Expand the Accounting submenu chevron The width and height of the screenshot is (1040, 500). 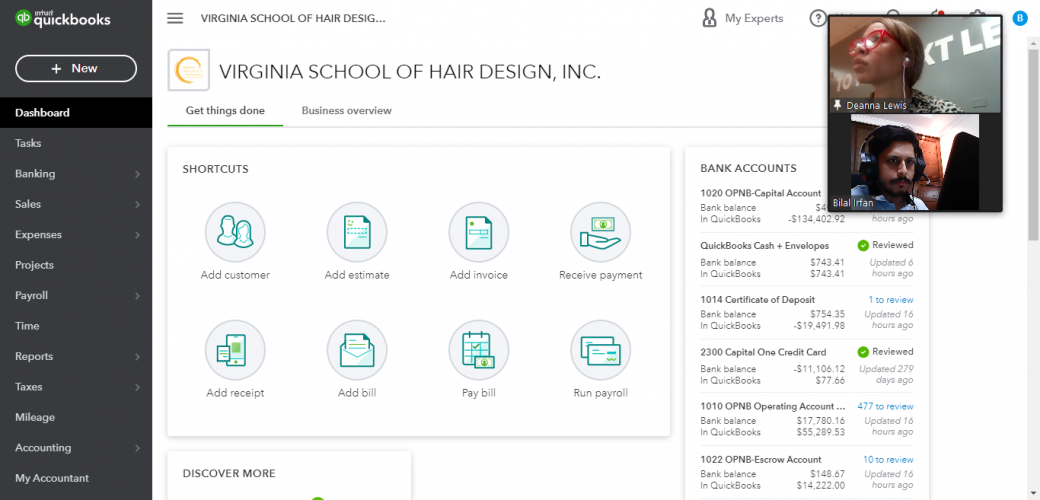pyautogui.click(x=137, y=448)
